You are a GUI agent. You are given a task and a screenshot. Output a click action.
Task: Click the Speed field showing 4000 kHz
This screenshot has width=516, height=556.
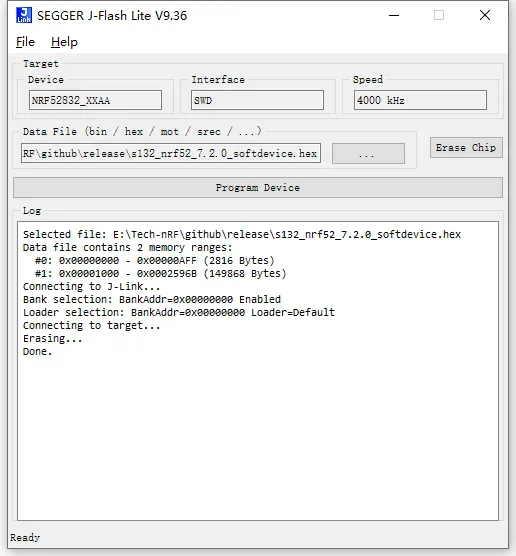tap(420, 100)
